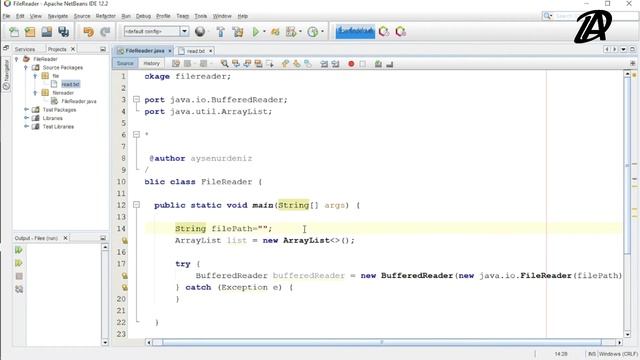The height and width of the screenshot is (360, 640).
Task: Click the Open Project toolbar icon
Action: coord(47,32)
